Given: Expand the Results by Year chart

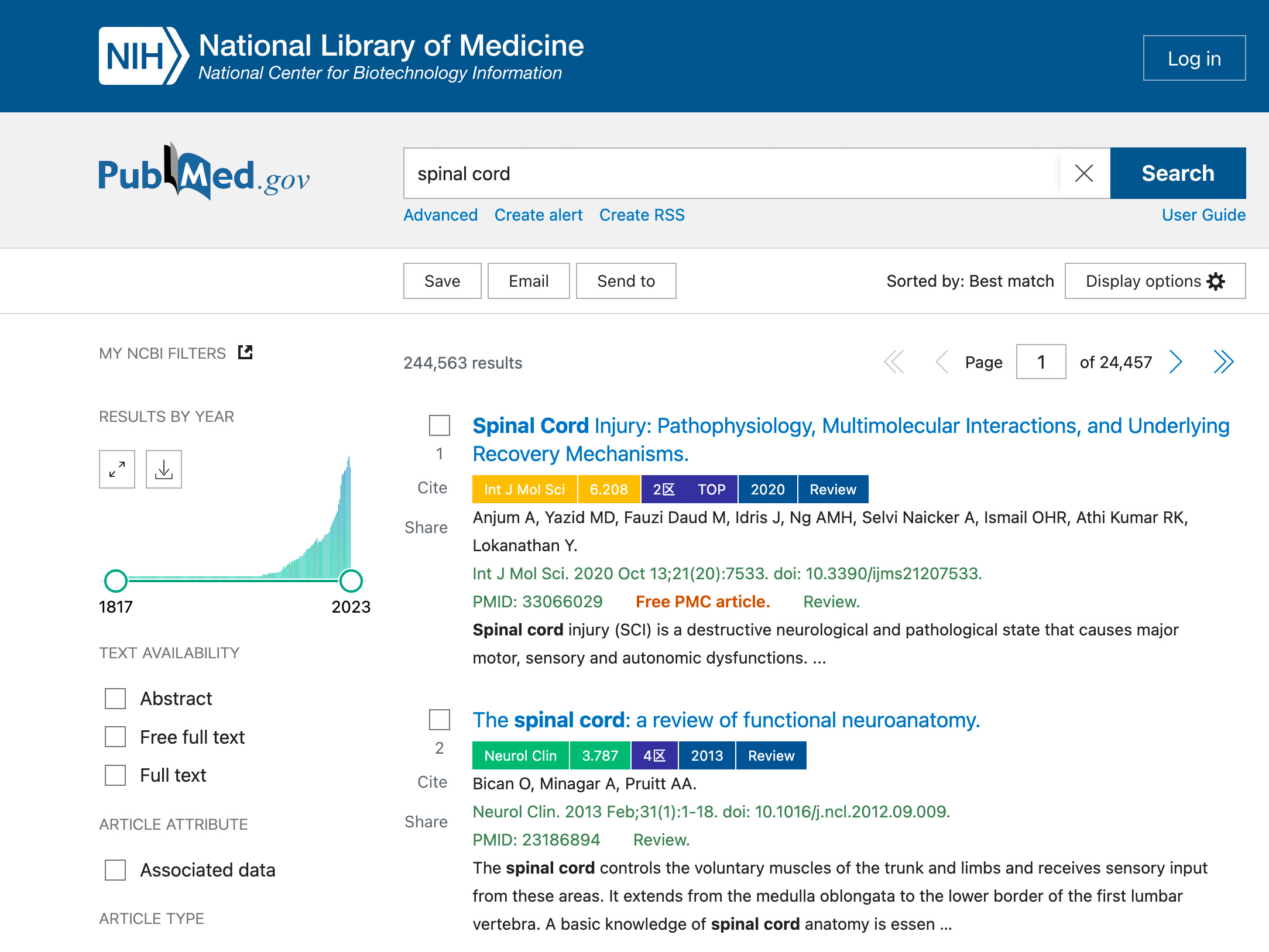Looking at the screenshot, I should [x=116, y=469].
